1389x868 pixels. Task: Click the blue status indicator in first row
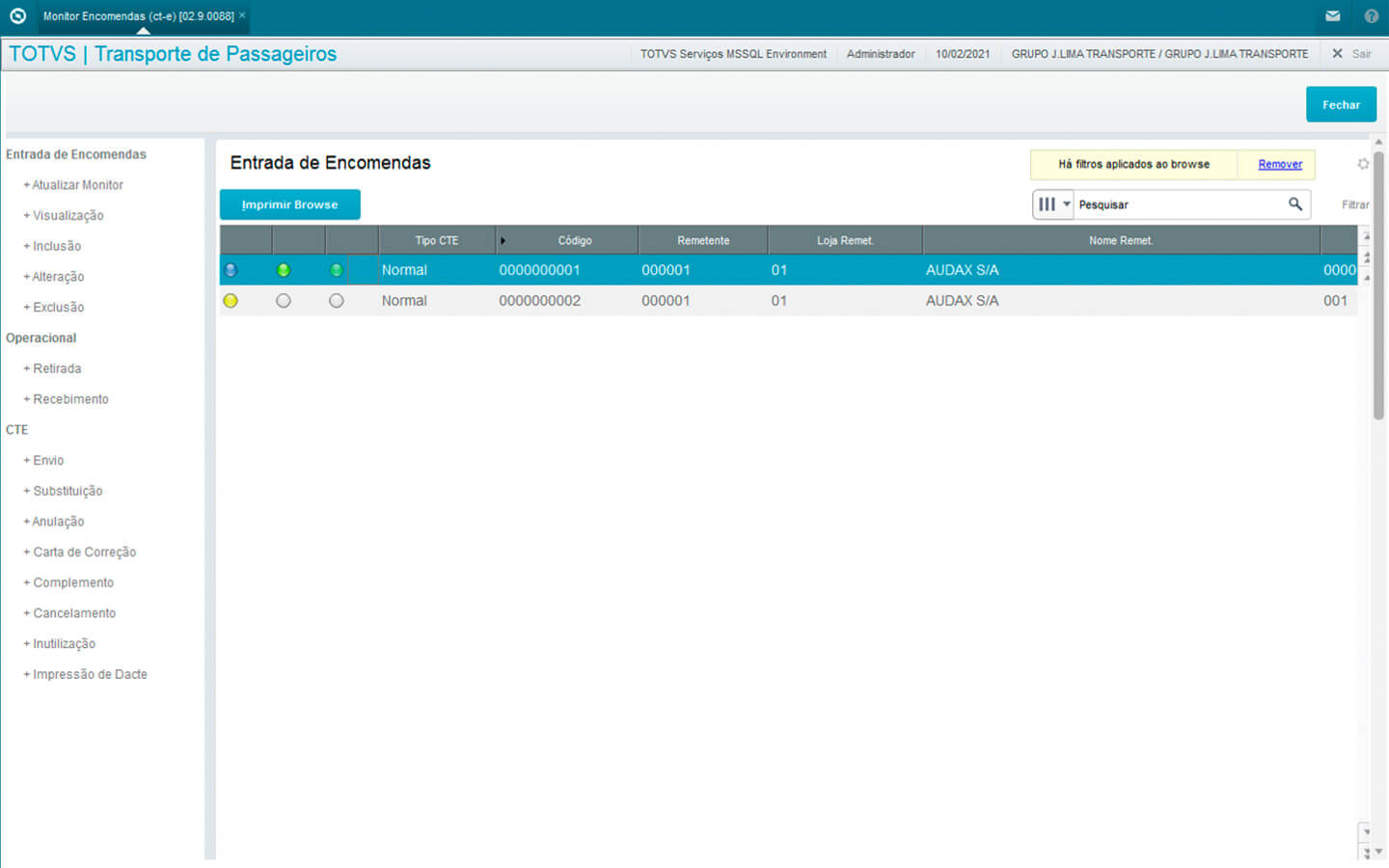(231, 270)
